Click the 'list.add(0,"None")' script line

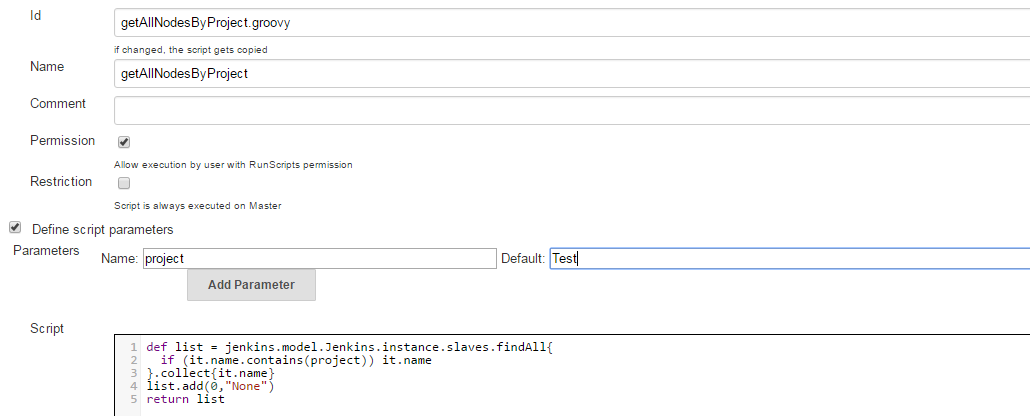[210, 386]
